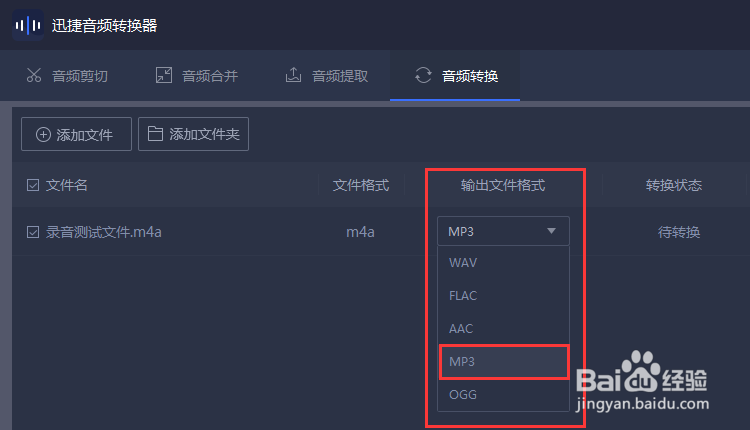Screen dimensions: 750x430
Task: Click the scissors icon for 音频剪切
Action: 33,75
